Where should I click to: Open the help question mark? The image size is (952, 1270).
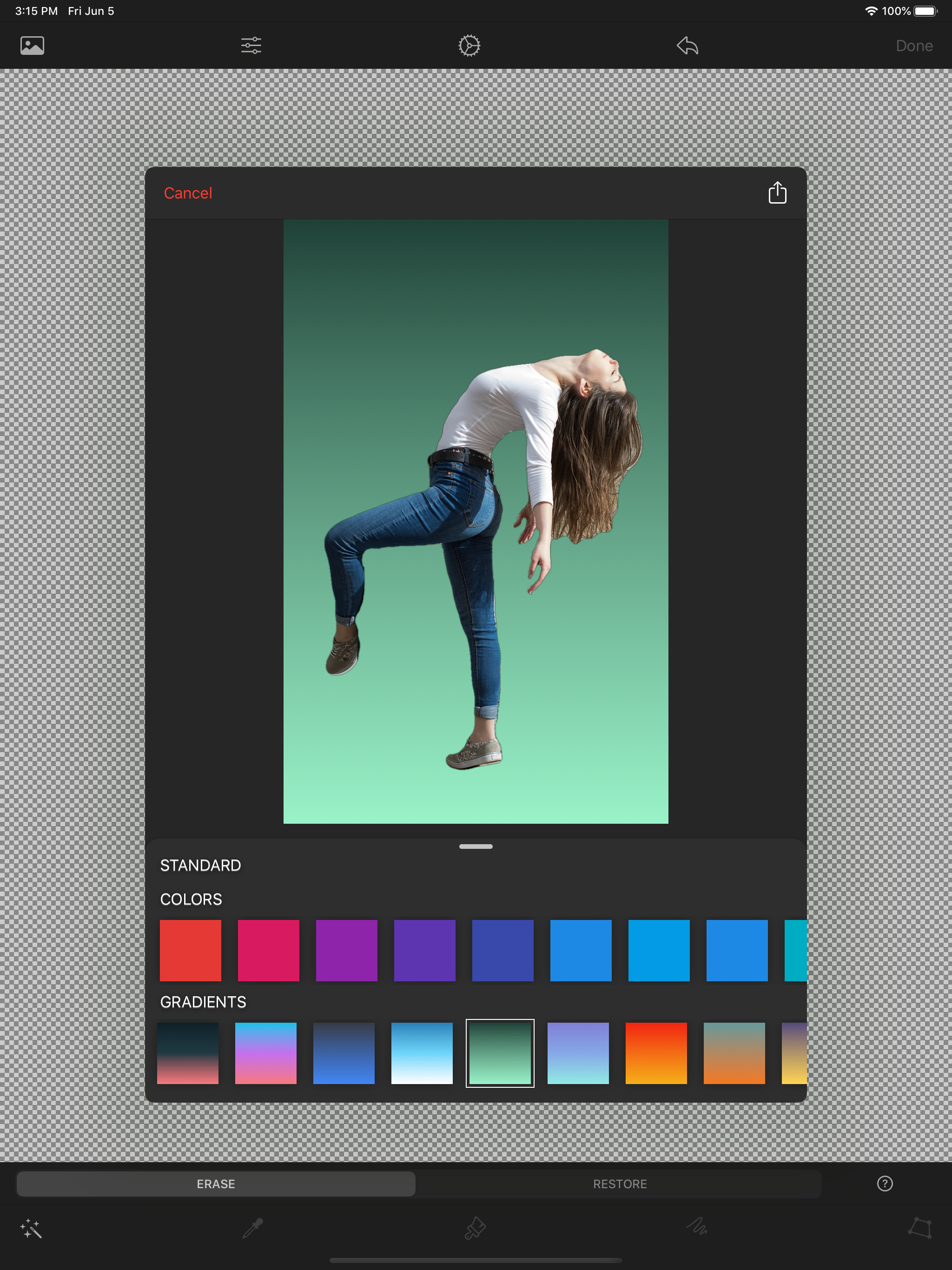click(x=884, y=1184)
